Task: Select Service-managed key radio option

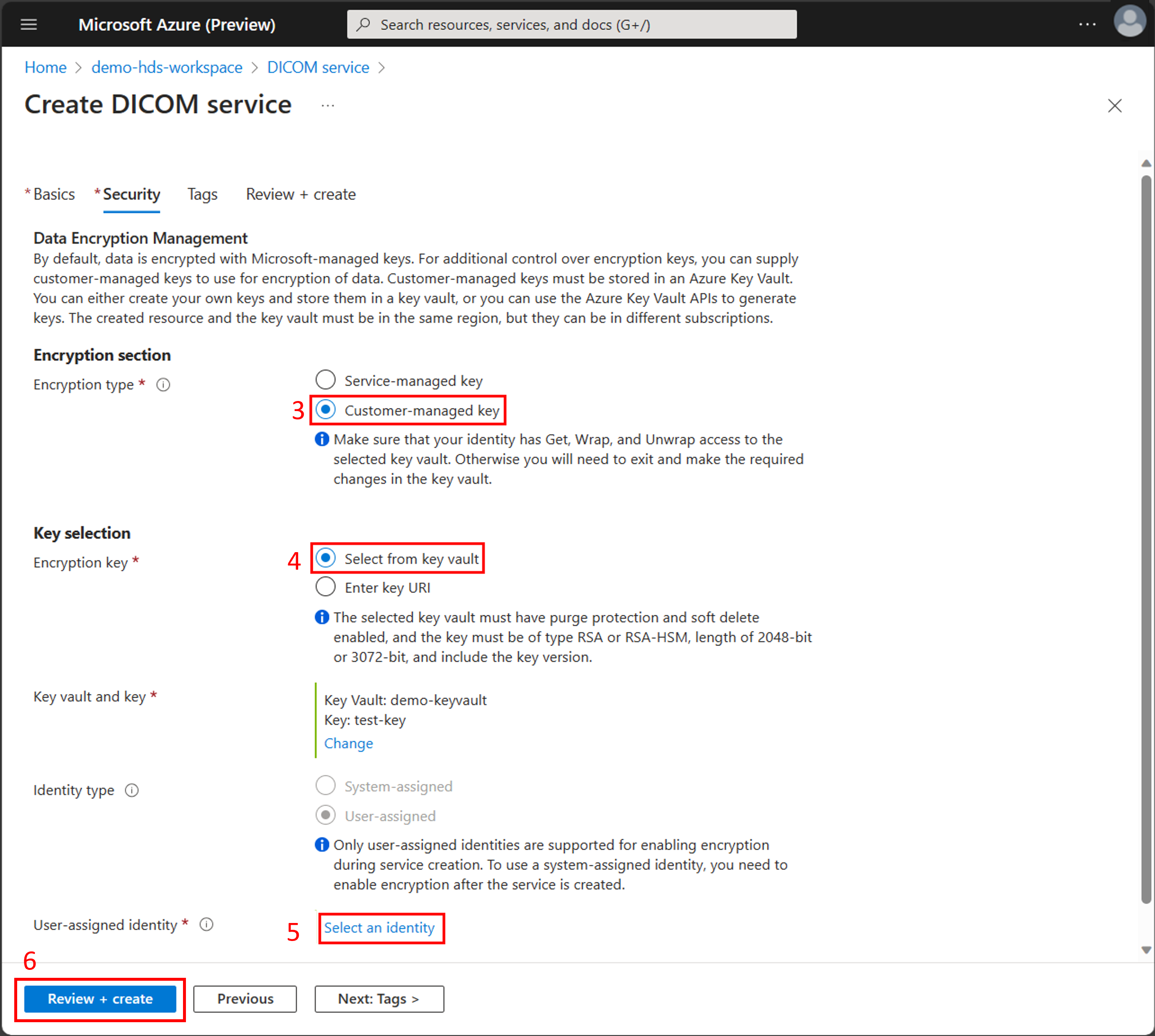Action: [326, 380]
